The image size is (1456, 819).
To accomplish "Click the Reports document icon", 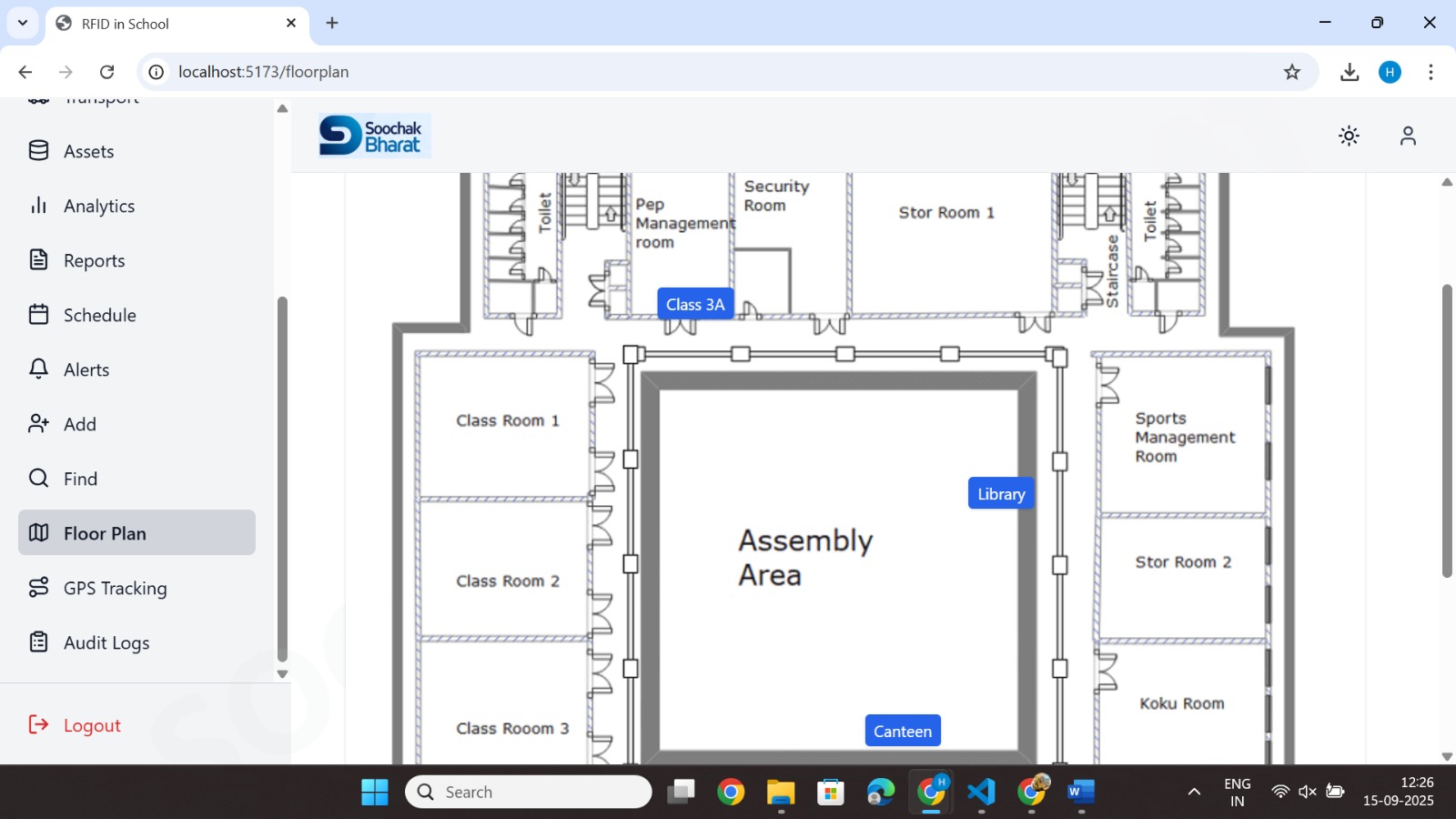I will click(38, 260).
